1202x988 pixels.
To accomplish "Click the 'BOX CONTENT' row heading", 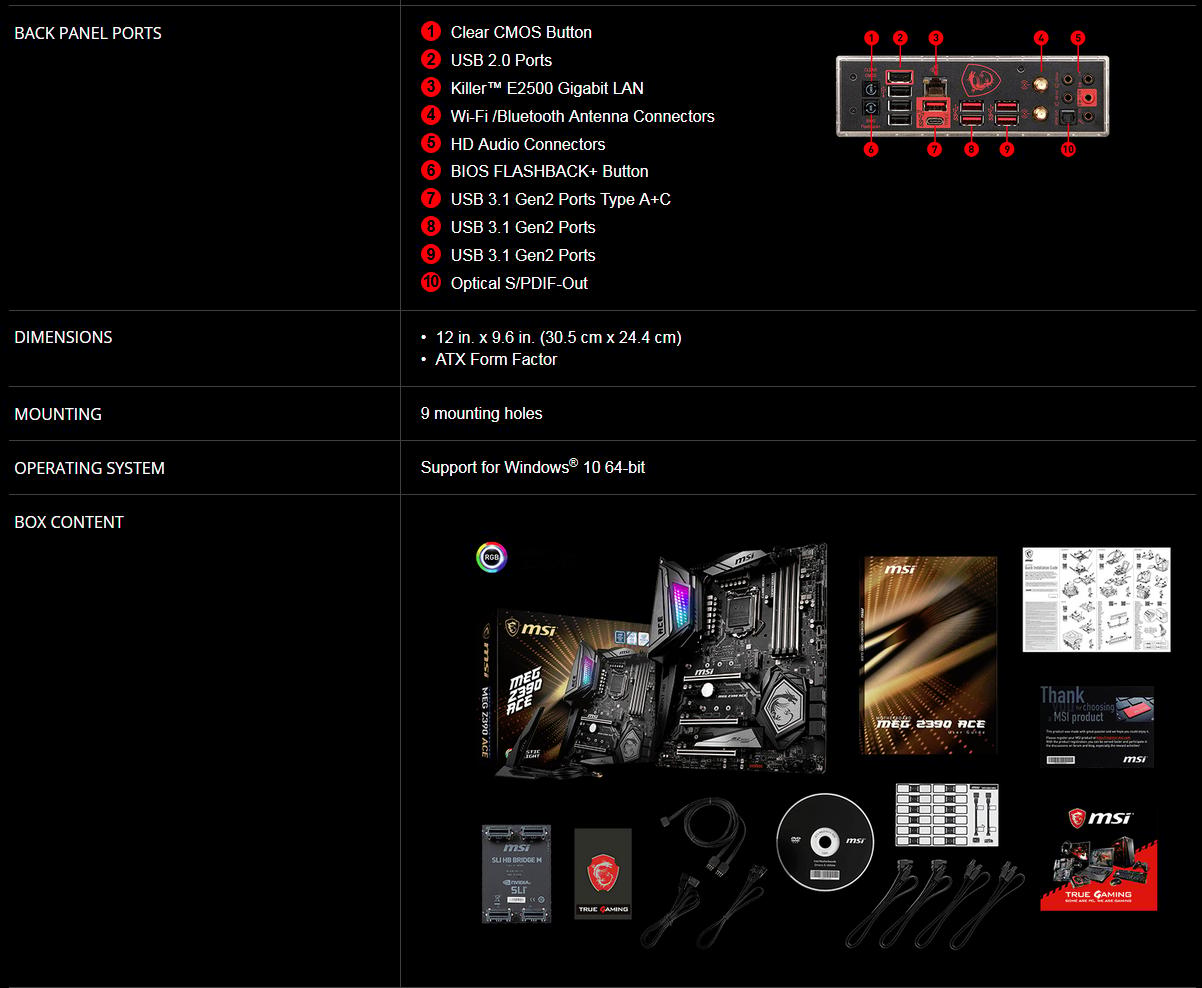I will [x=69, y=522].
